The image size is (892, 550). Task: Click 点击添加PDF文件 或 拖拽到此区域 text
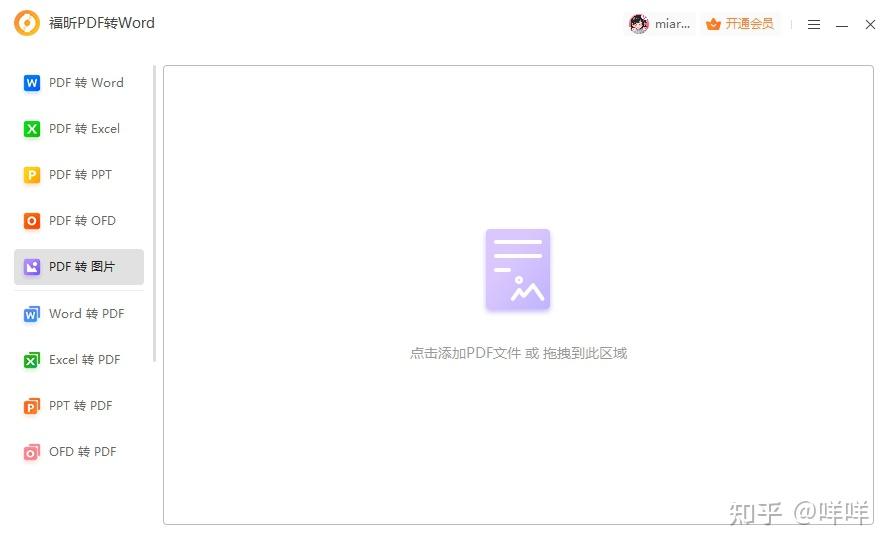(x=518, y=353)
